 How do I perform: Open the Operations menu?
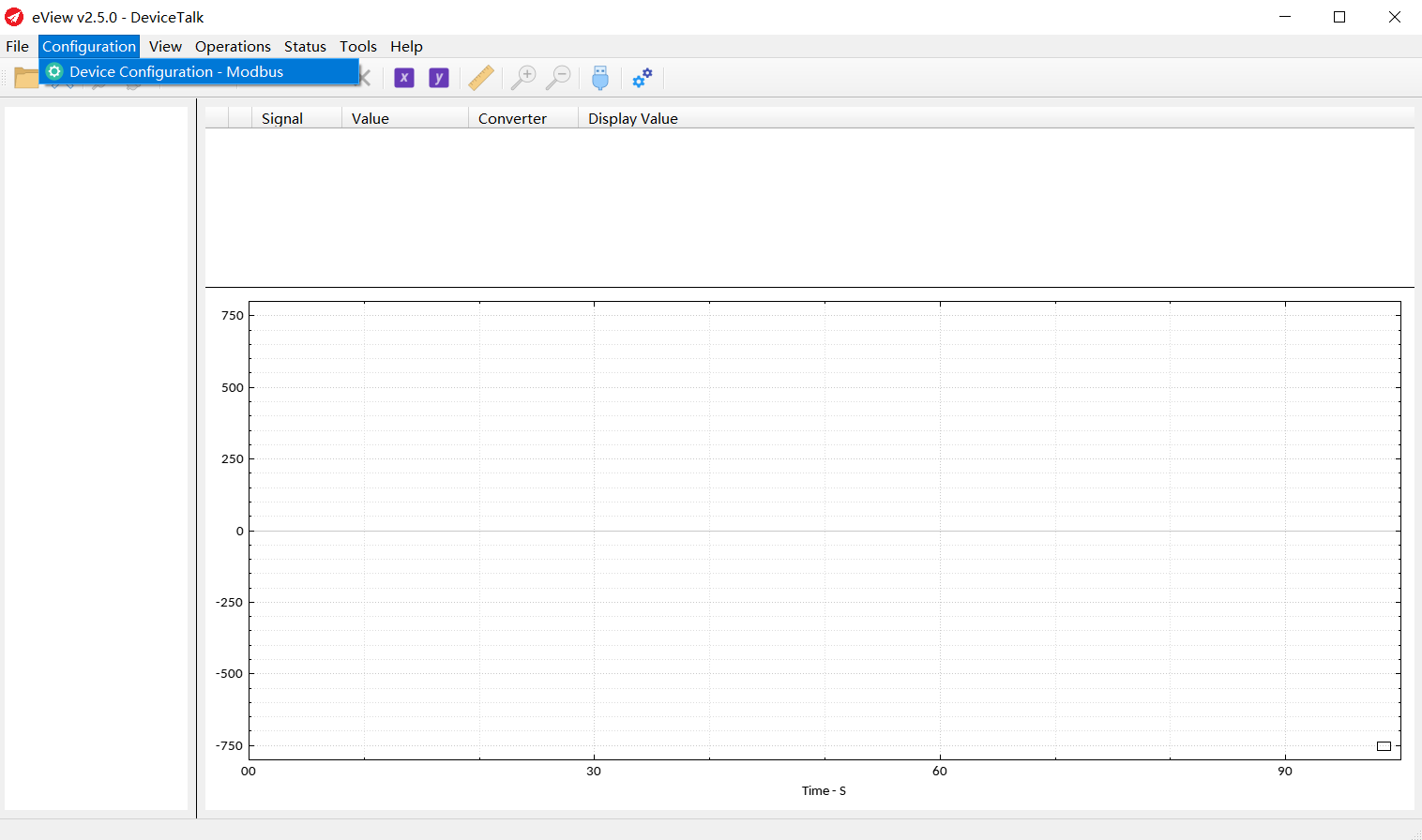coord(233,46)
